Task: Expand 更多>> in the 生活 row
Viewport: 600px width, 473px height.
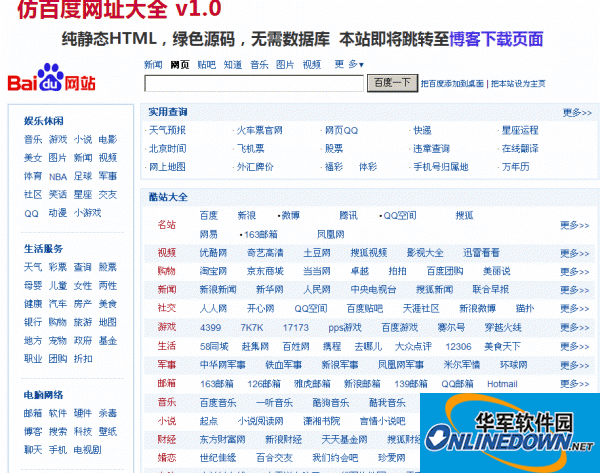Action: [x=575, y=347]
